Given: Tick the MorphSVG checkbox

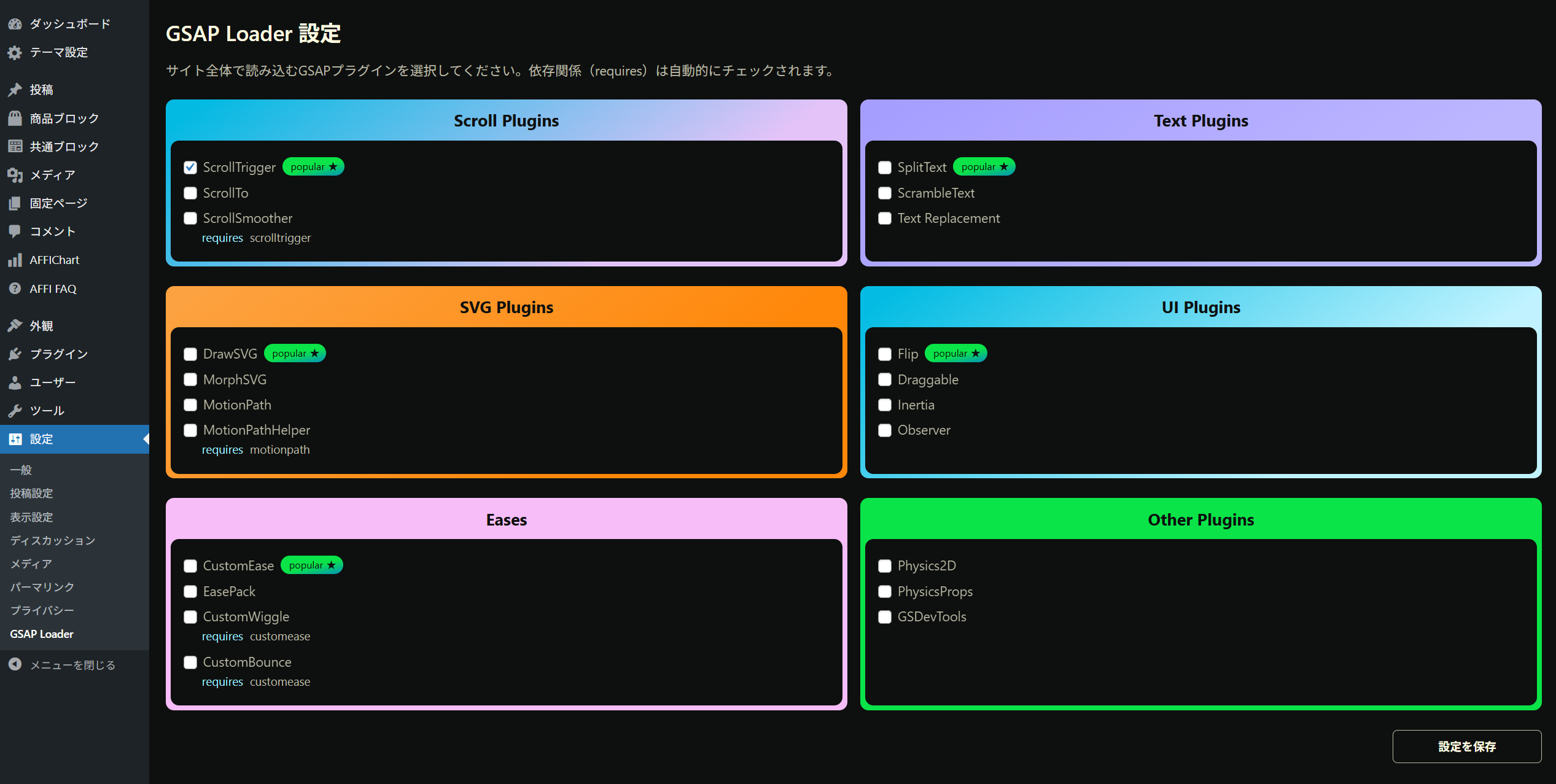Looking at the screenshot, I should [190, 380].
